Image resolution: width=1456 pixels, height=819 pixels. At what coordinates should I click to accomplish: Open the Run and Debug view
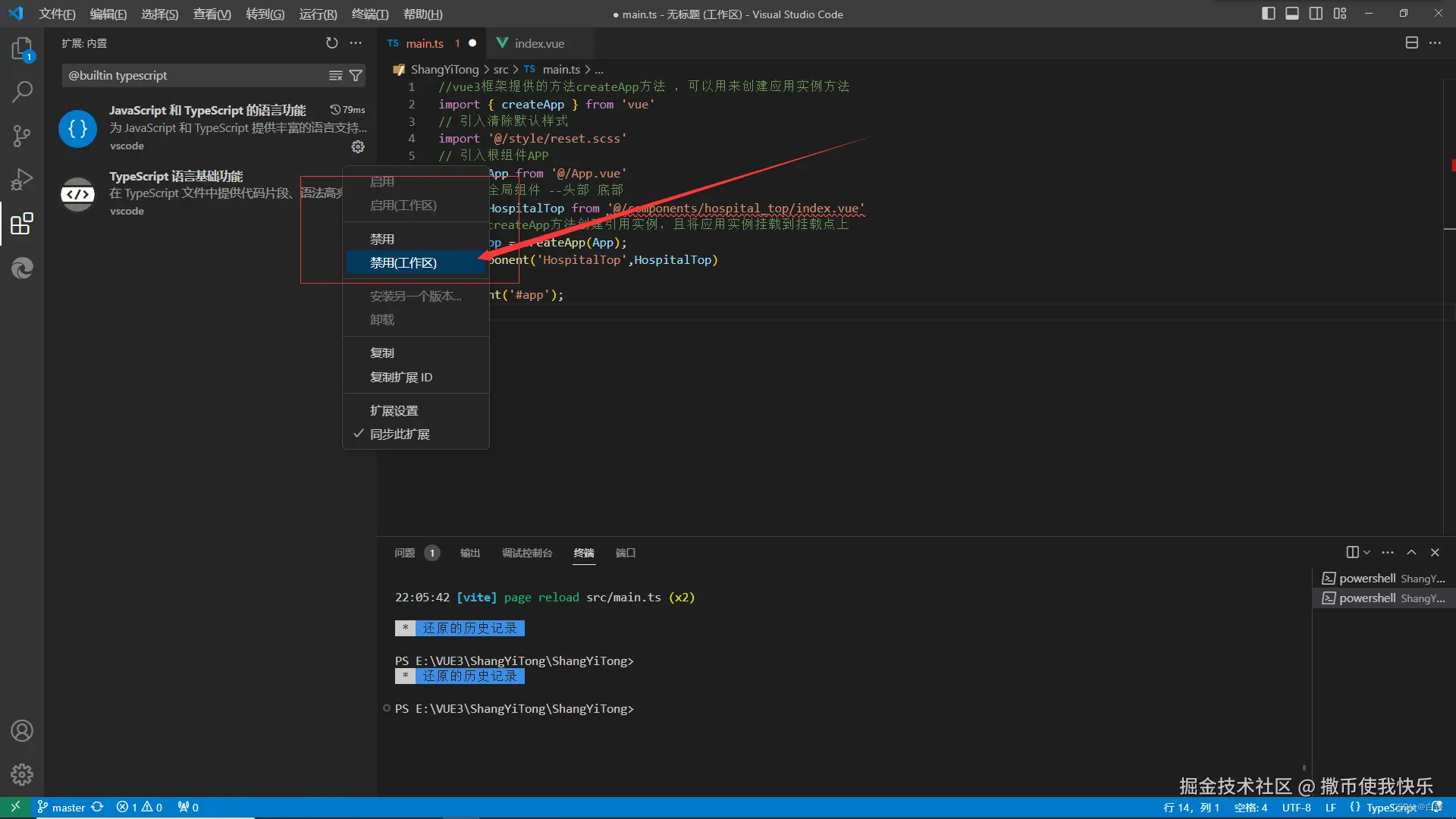(21, 180)
